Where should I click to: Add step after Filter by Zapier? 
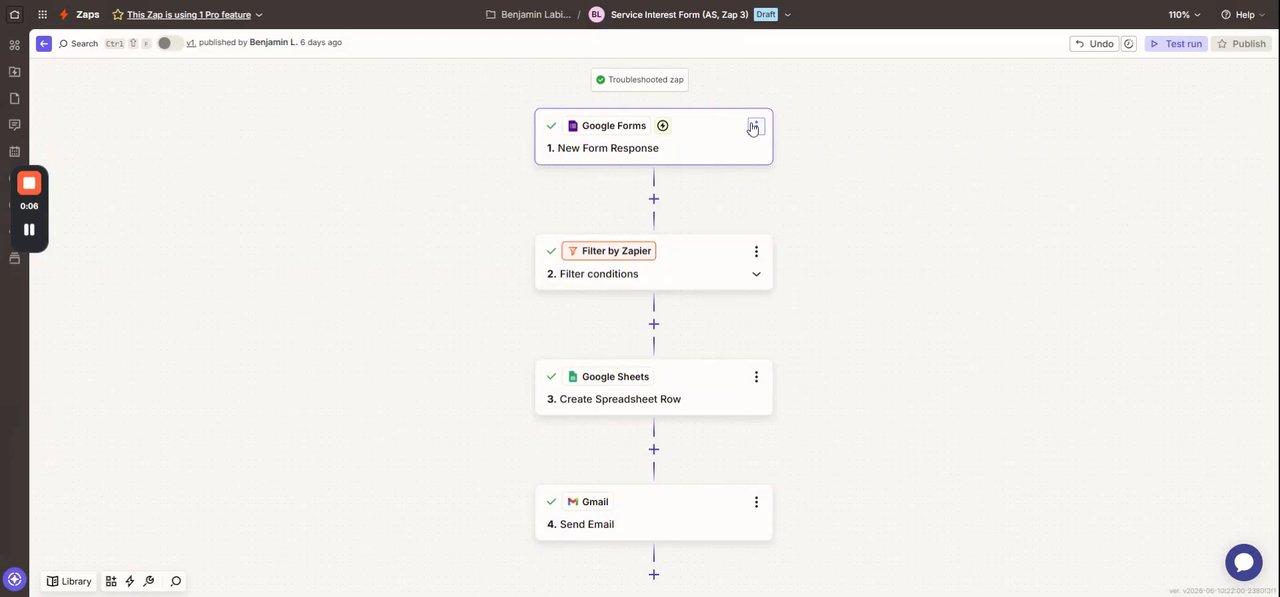(654, 324)
